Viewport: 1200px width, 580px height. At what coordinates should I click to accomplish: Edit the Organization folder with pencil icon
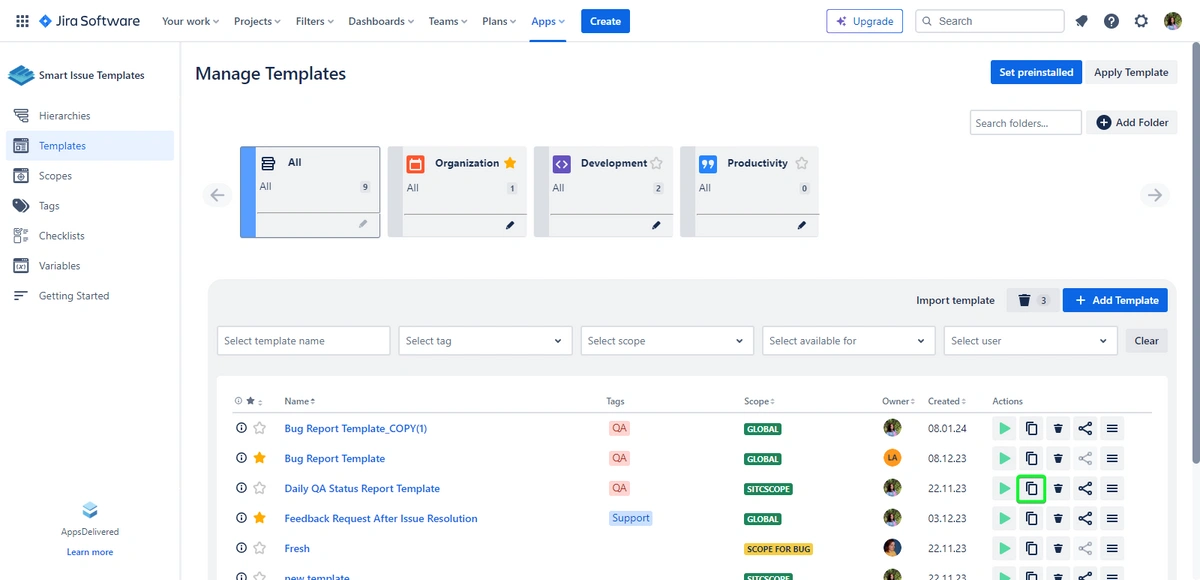pyautogui.click(x=510, y=225)
